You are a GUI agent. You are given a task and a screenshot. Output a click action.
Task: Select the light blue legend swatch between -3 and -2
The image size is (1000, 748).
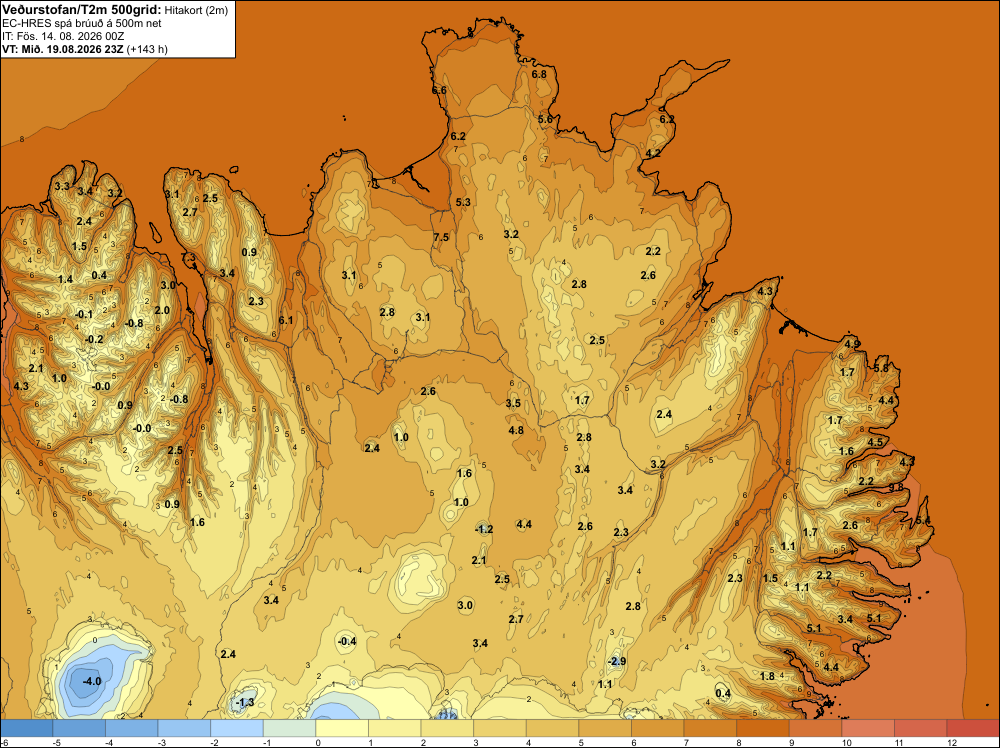[184, 728]
